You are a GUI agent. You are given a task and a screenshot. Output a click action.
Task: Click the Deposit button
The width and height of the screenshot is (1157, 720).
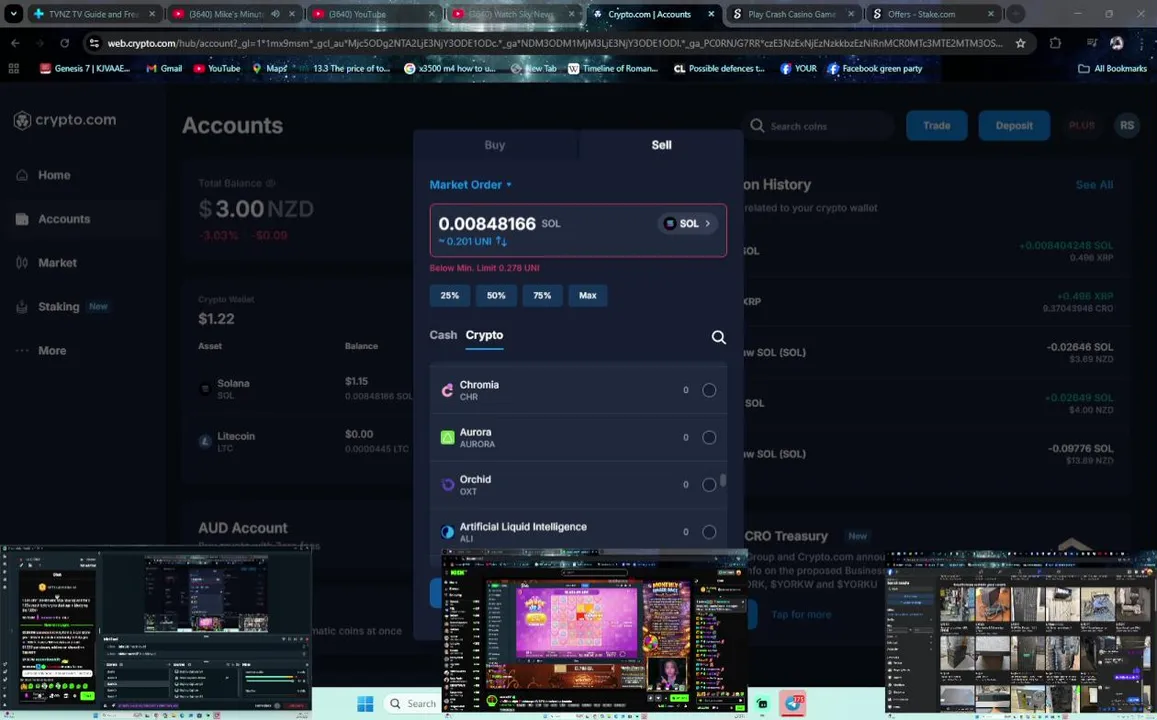click(x=1014, y=125)
